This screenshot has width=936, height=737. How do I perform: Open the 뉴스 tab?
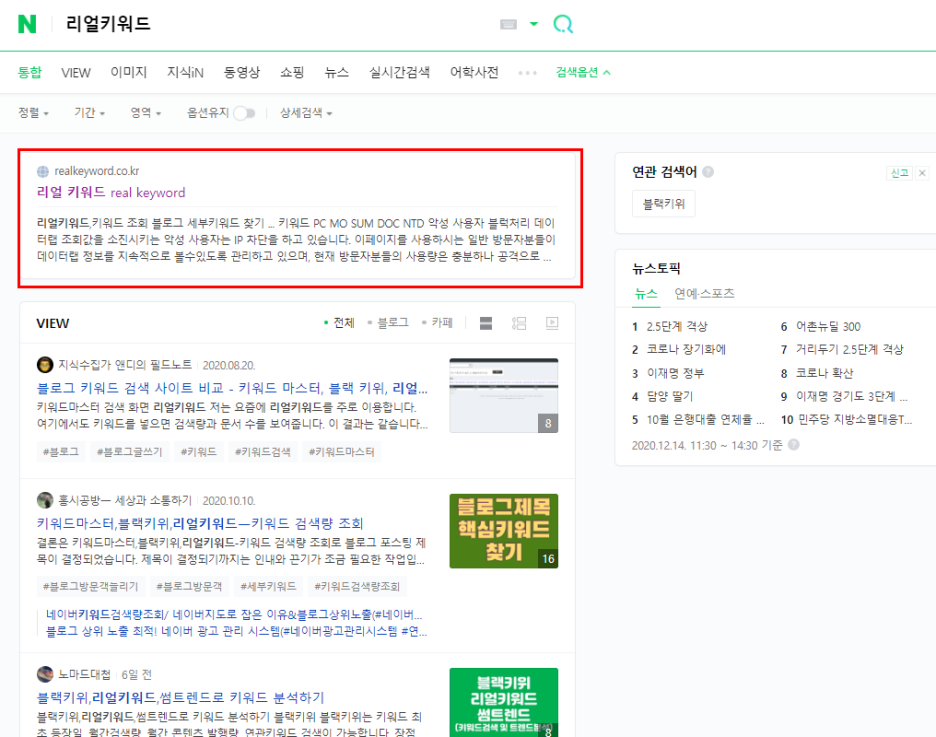(336, 72)
